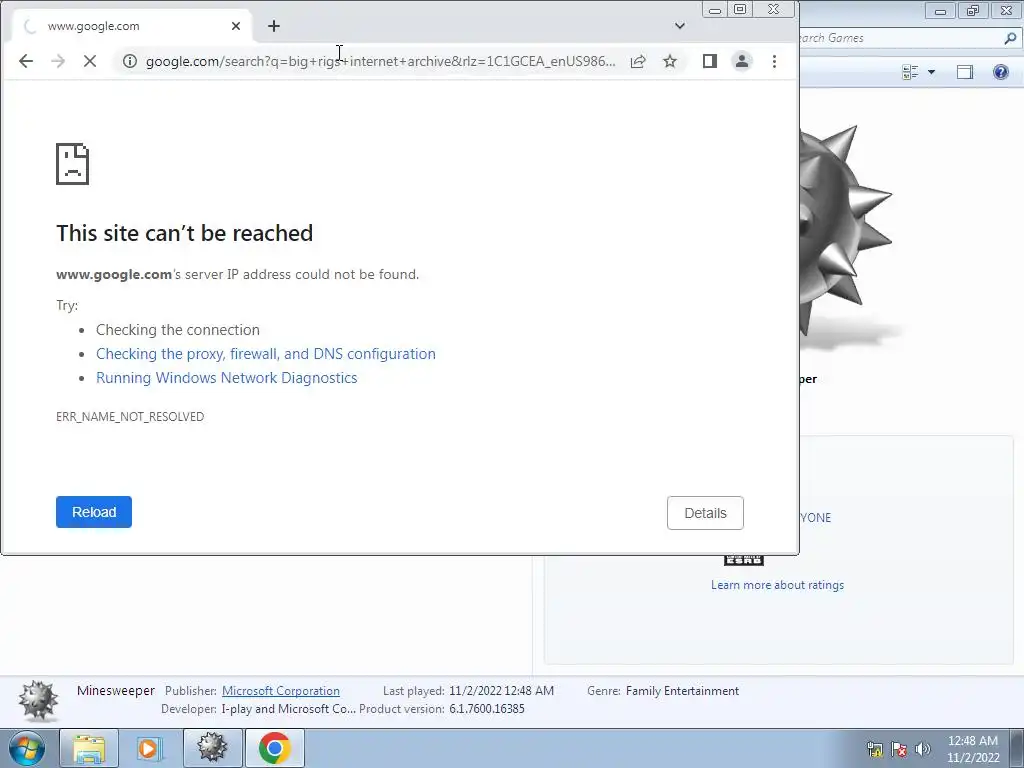Close the www.google.com tab

pos(236,26)
